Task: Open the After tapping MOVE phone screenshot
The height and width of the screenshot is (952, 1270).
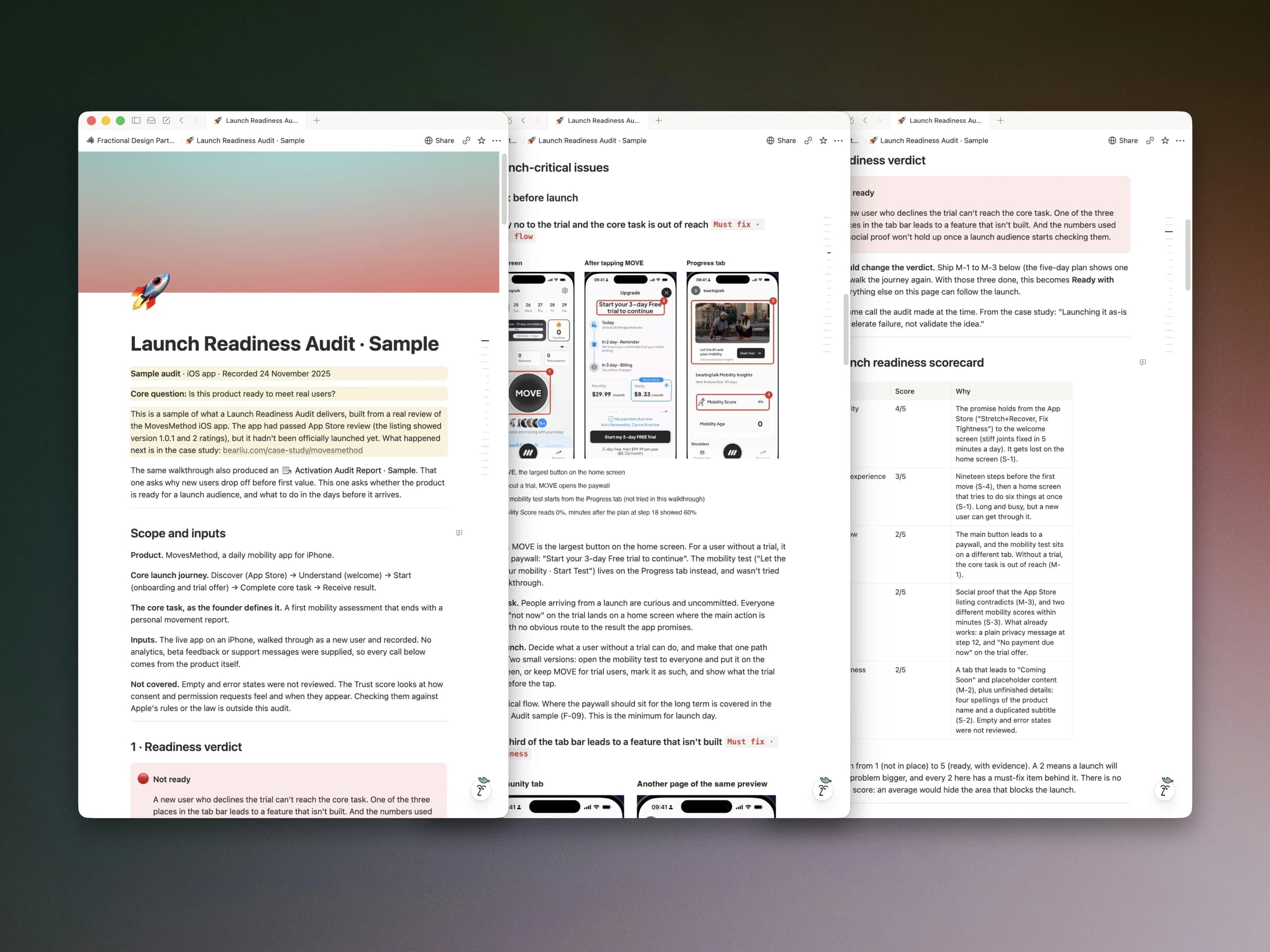Action: point(630,365)
